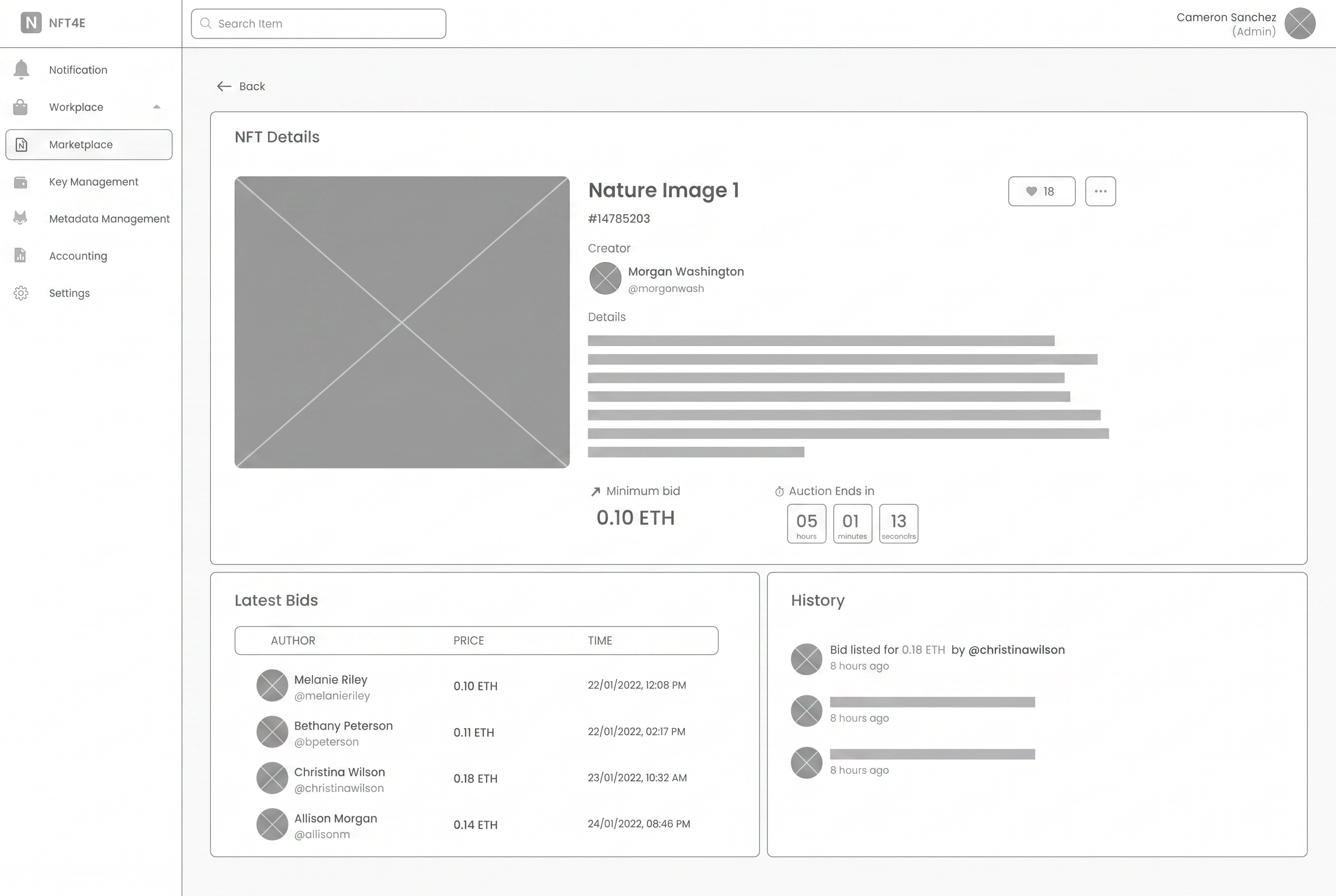
Task: Click the @christinawilson link in History
Action: click(x=1016, y=650)
